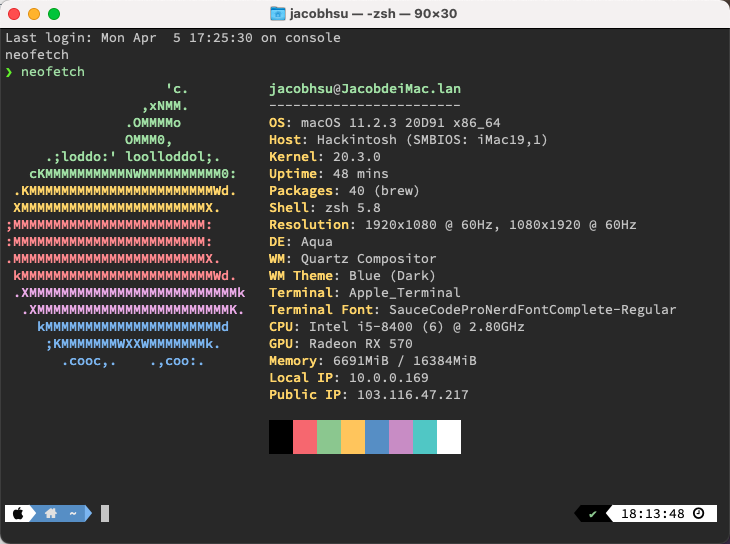Click the yellow color block
This screenshot has height=544, width=730.
[x=353, y=437]
